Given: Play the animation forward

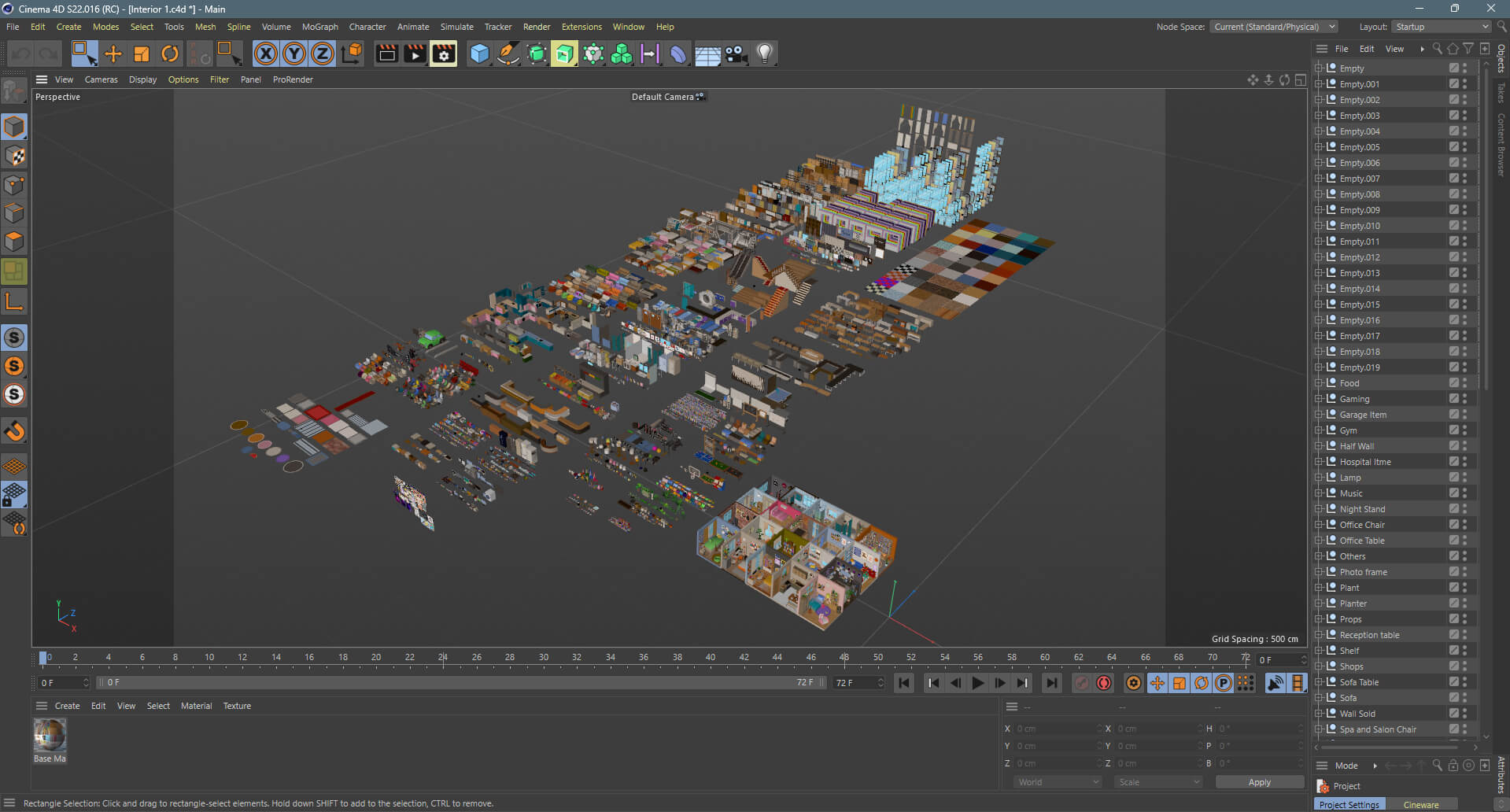Looking at the screenshot, I should [977, 683].
